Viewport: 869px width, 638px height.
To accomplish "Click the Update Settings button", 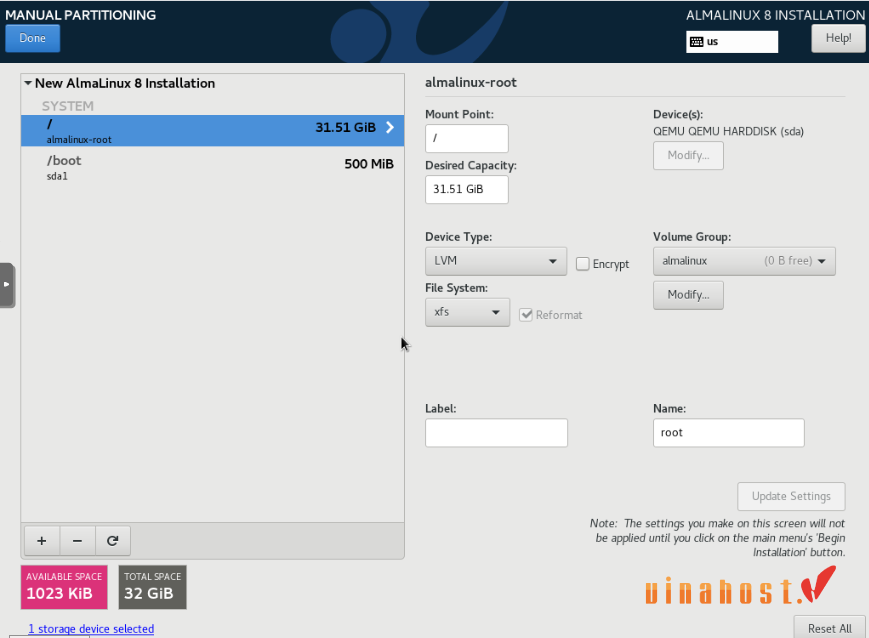I will click(x=791, y=496).
